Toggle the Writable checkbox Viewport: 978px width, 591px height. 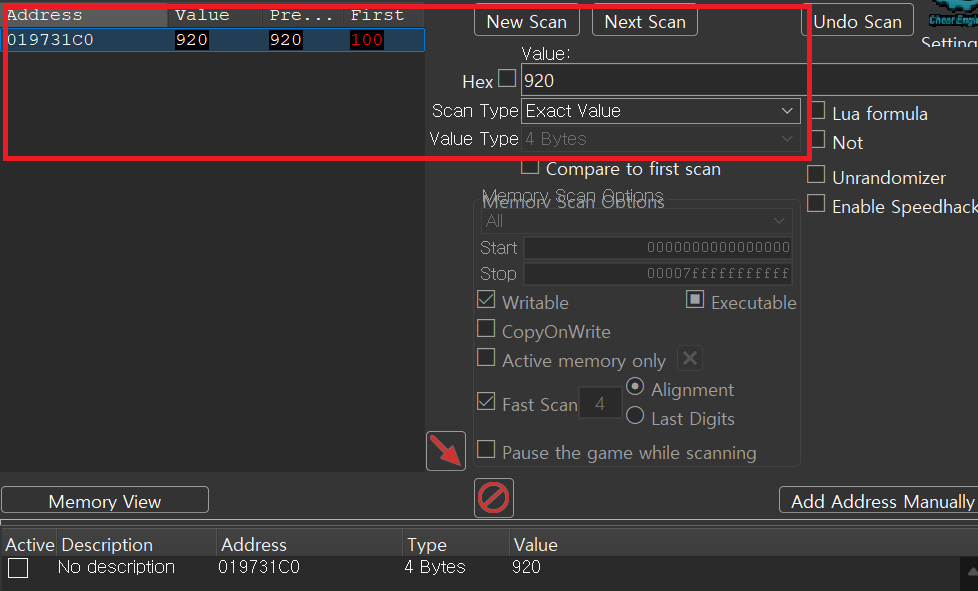pos(486,300)
